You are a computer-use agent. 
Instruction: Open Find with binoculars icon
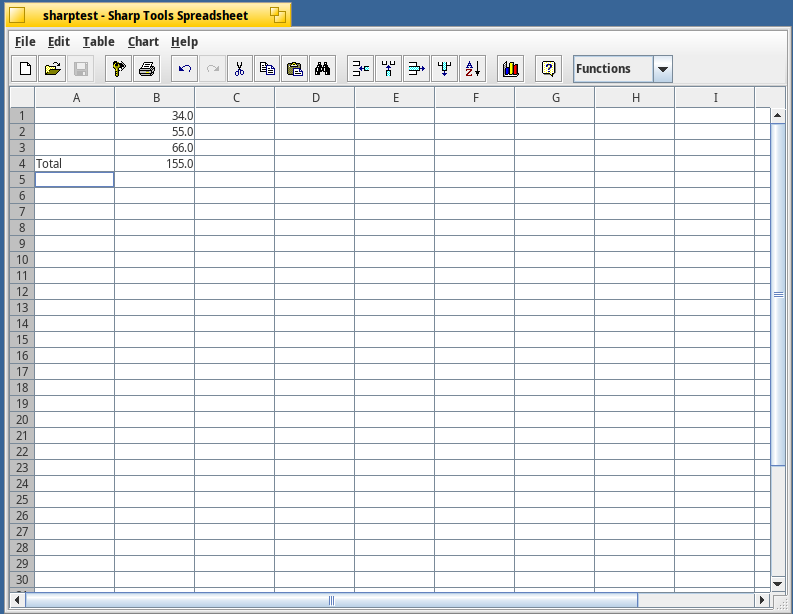click(x=322, y=69)
